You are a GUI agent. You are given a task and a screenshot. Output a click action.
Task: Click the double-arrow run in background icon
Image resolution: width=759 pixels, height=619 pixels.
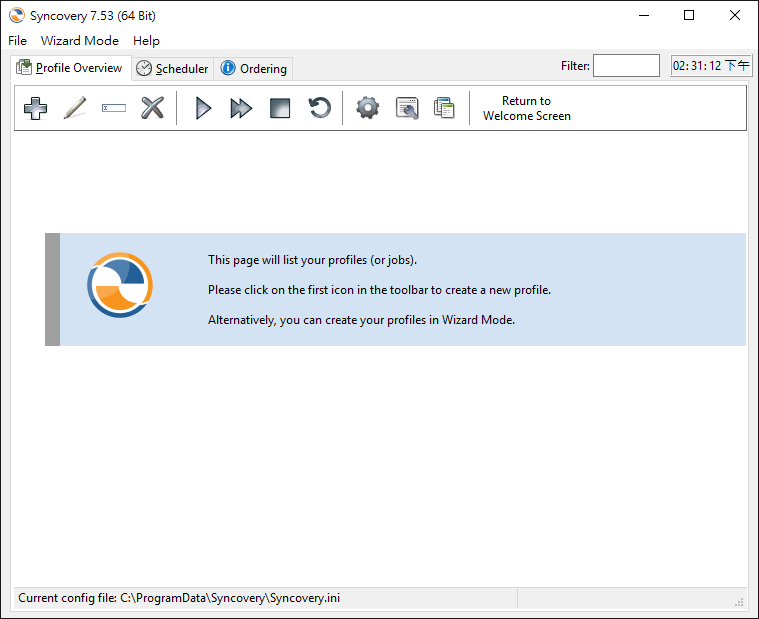coord(241,108)
